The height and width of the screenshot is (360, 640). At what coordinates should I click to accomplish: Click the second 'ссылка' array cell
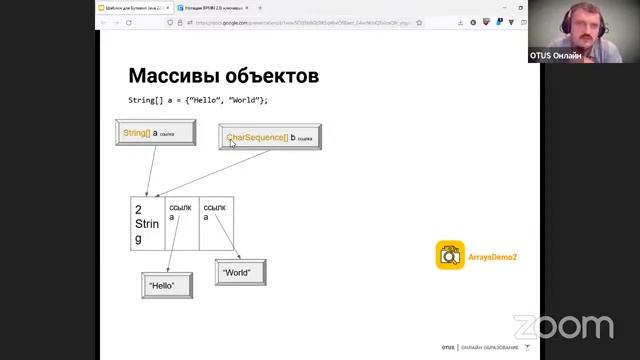click(x=216, y=224)
